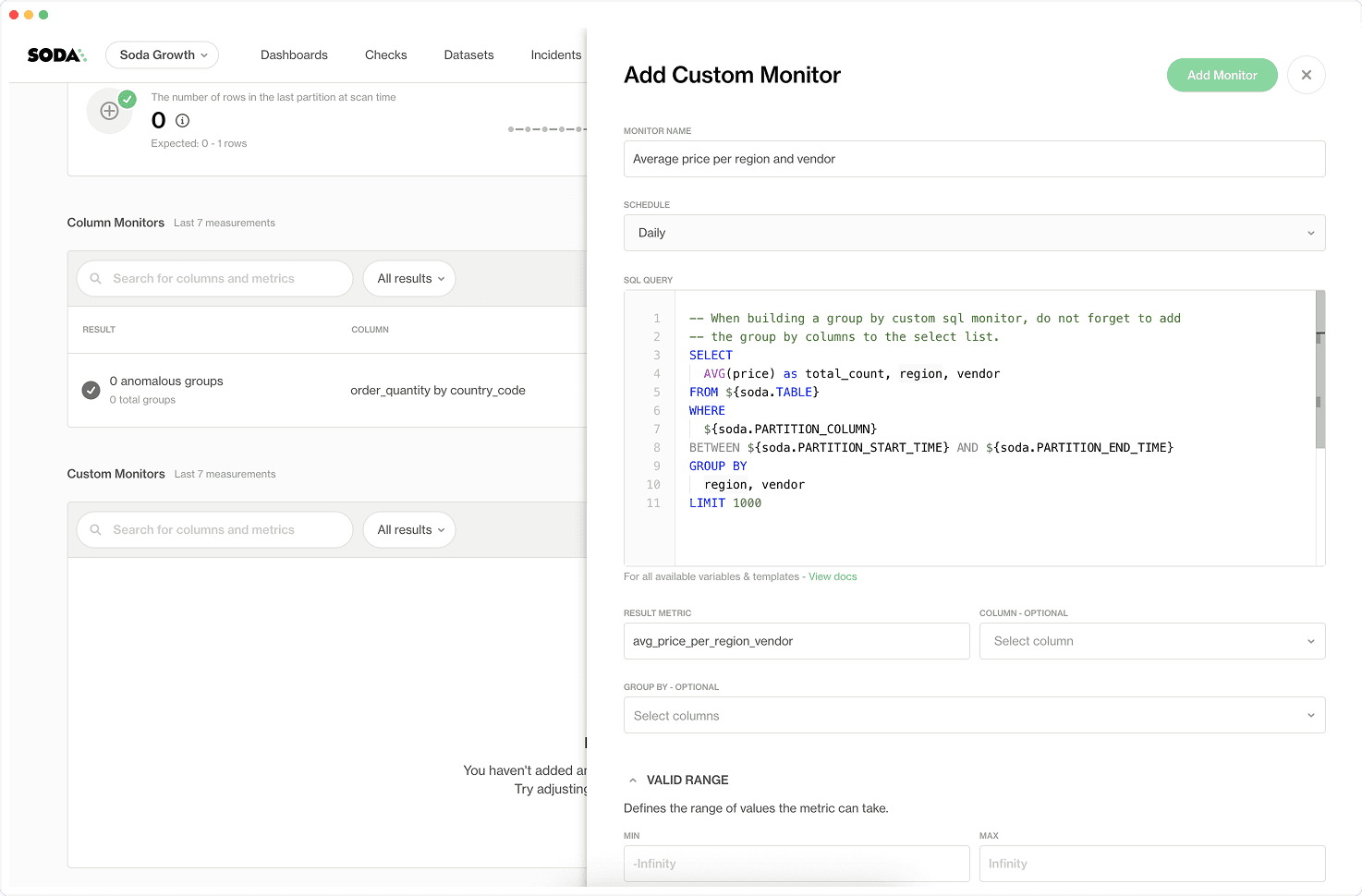This screenshot has height=896, width=1362.
Task: Click the COLUMN table header
Action: point(370,330)
